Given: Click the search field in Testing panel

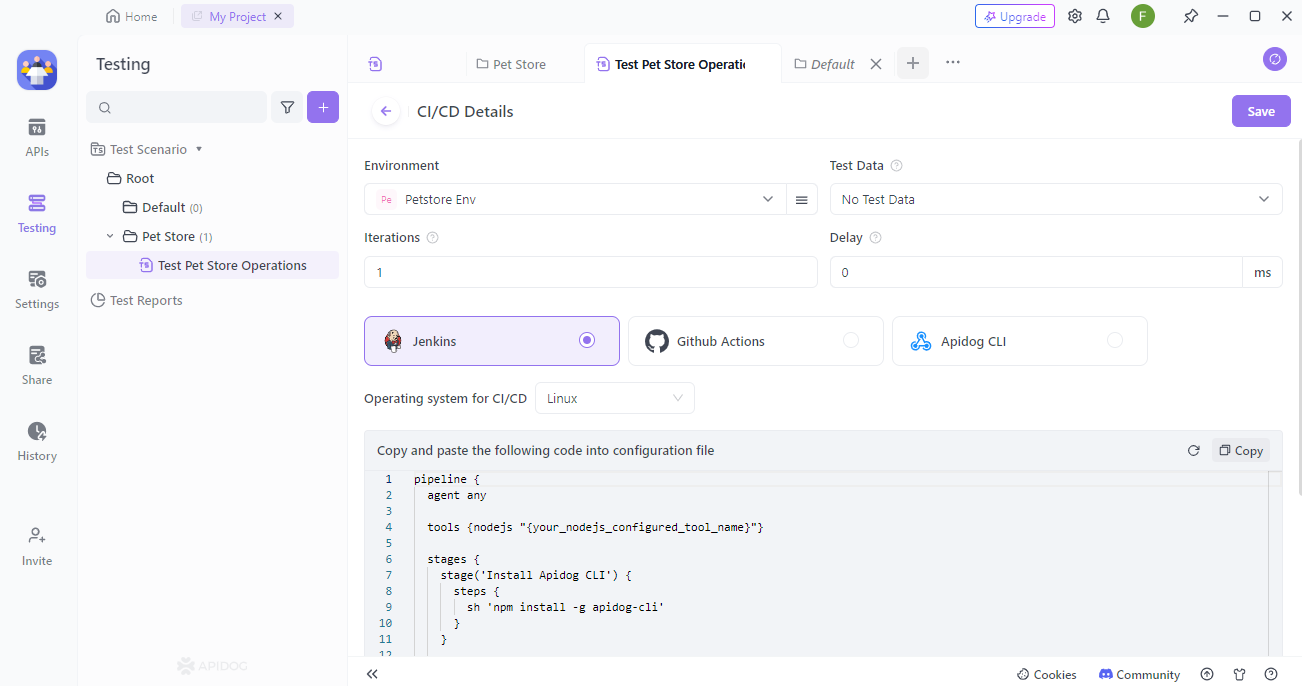Looking at the screenshot, I should coord(177,107).
